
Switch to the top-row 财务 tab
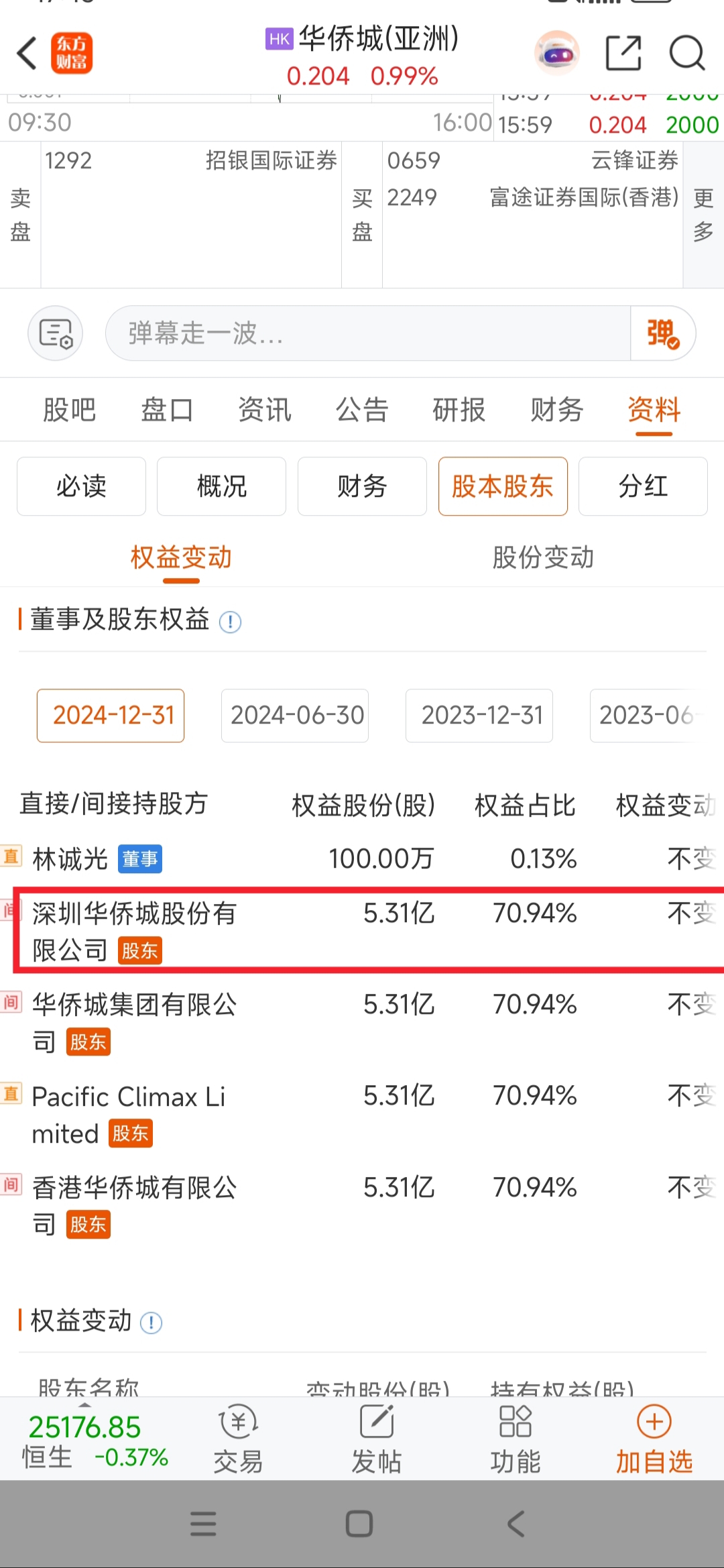pyautogui.click(x=557, y=410)
